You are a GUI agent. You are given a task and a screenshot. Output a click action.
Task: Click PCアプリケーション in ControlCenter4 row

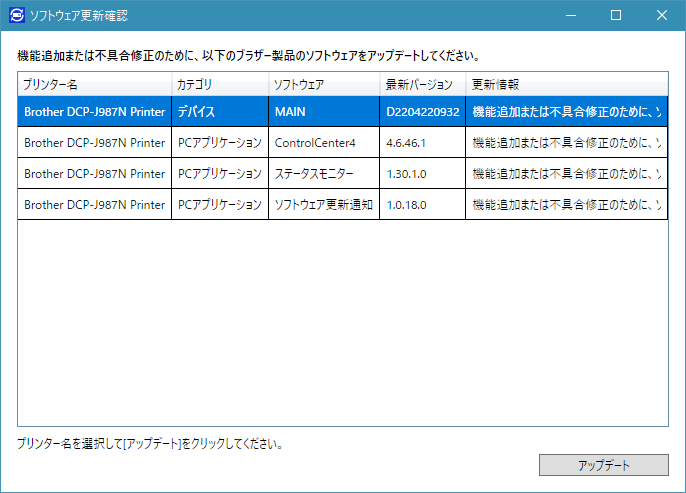[220, 143]
